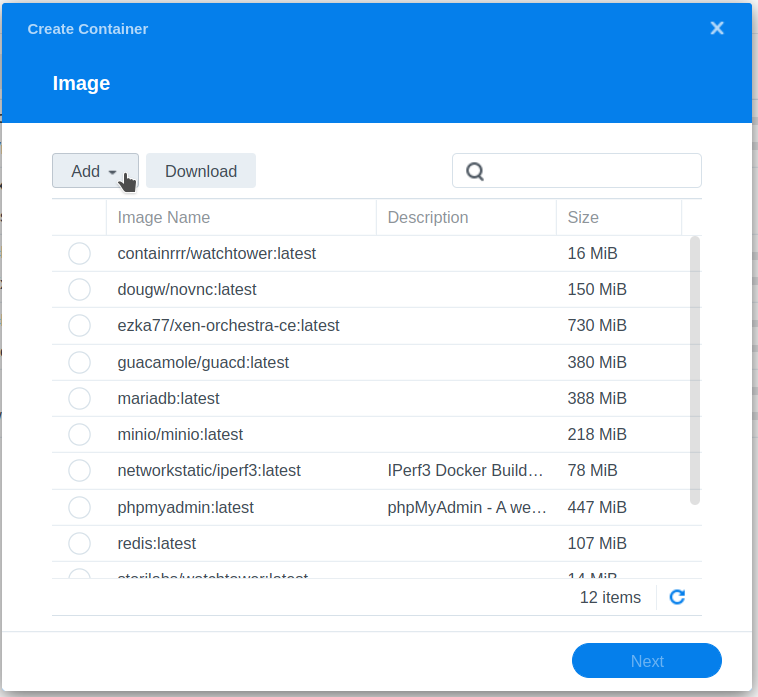The height and width of the screenshot is (697, 758).
Task: Click the 78 MiB size value
Action: (x=592, y=470)
